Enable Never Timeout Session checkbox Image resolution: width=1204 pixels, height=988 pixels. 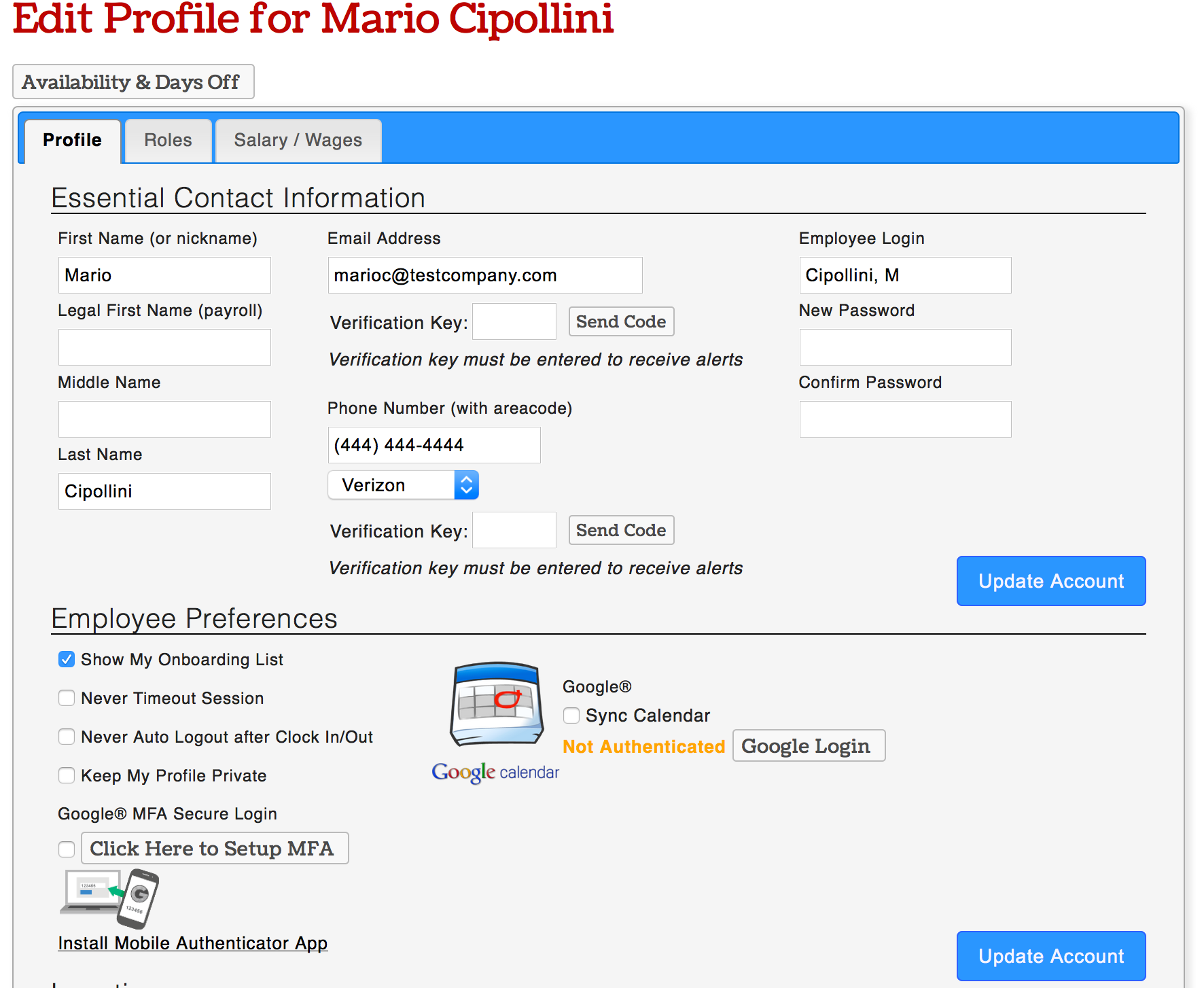click(x=67, y=699)
